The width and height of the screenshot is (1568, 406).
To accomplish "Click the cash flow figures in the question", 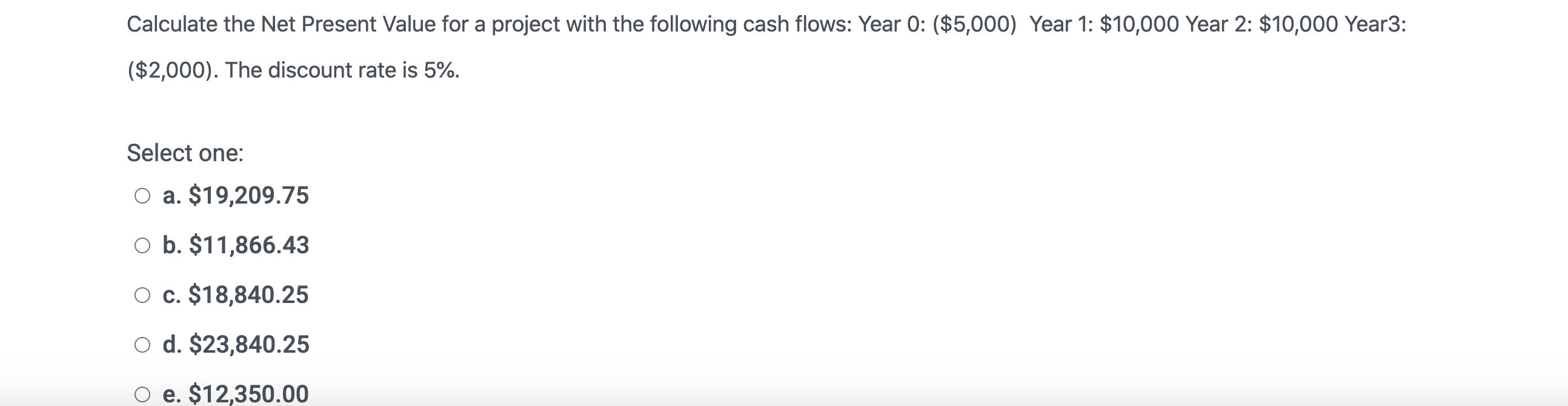I will click(x=1095, y=24).
